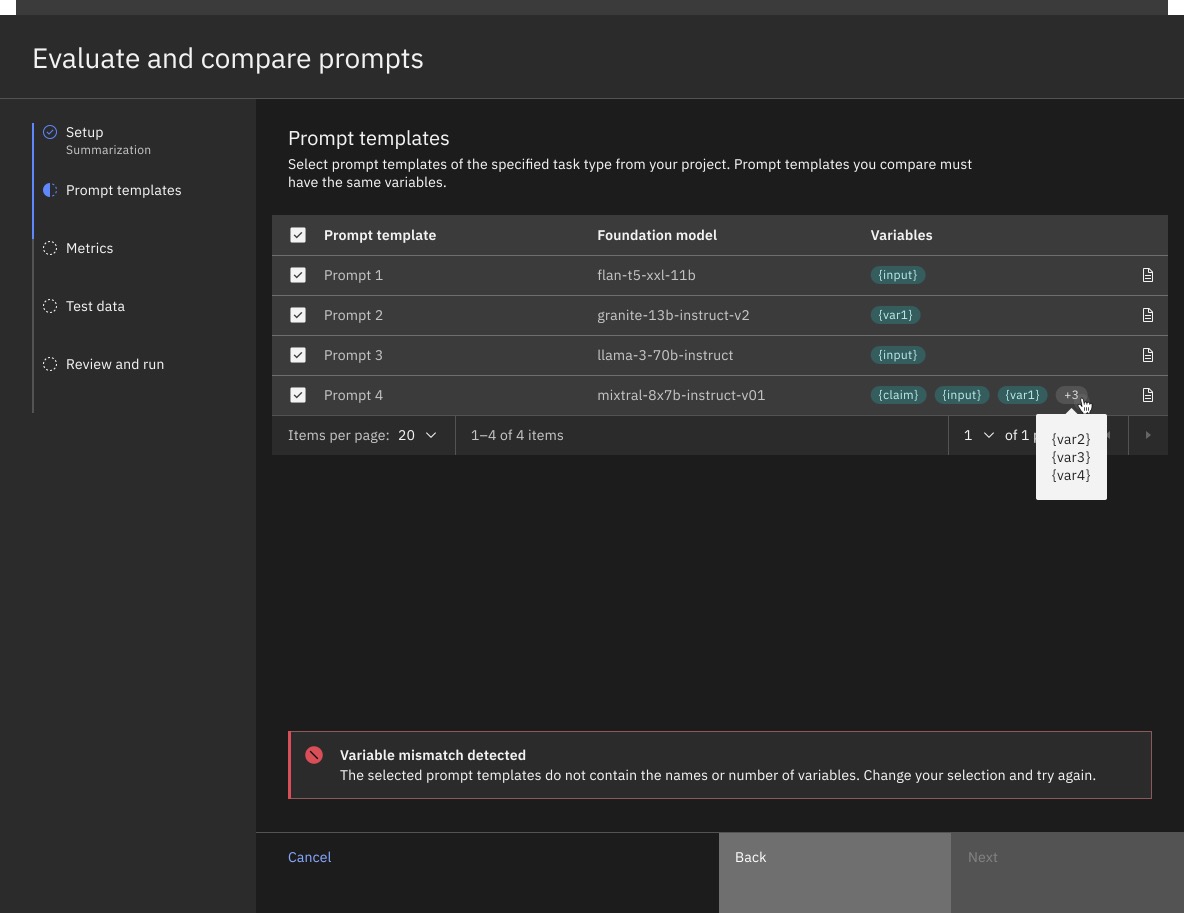
Task: Click the Foundation model column header
Action: (657, 235)
